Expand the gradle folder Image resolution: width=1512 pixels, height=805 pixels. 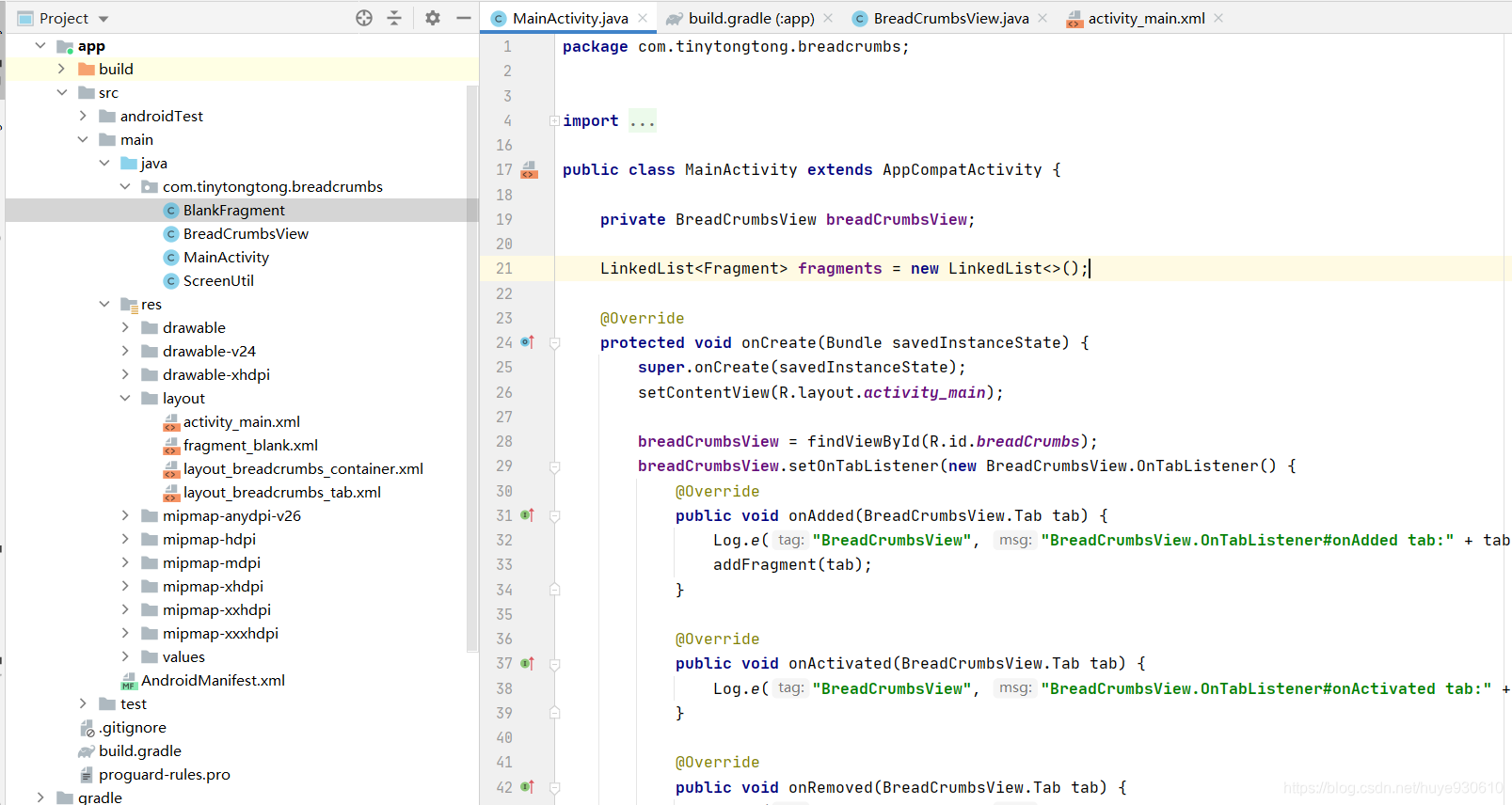[x=40, y=797]
